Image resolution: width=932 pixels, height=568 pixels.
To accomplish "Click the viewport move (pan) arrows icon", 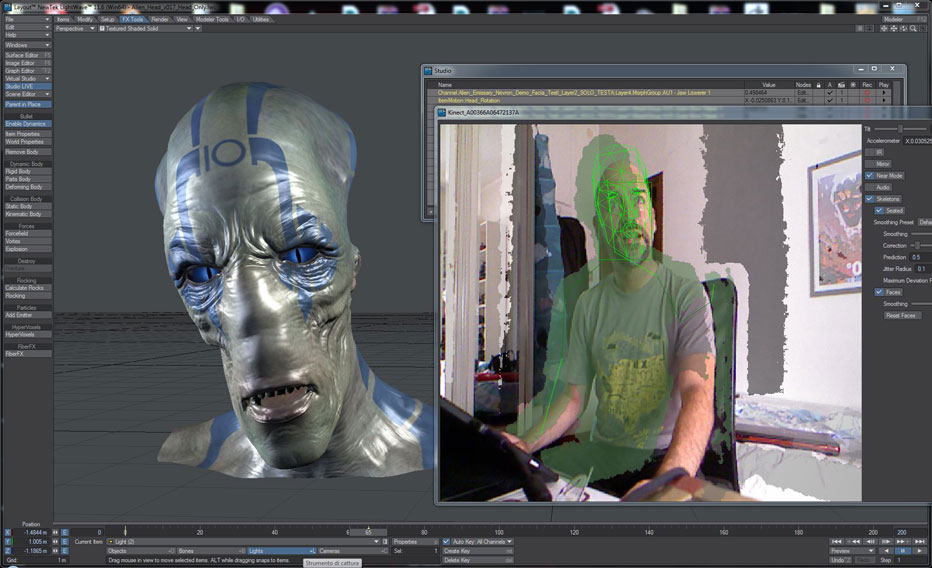I will pyautogui.click(x=884, y=29).
